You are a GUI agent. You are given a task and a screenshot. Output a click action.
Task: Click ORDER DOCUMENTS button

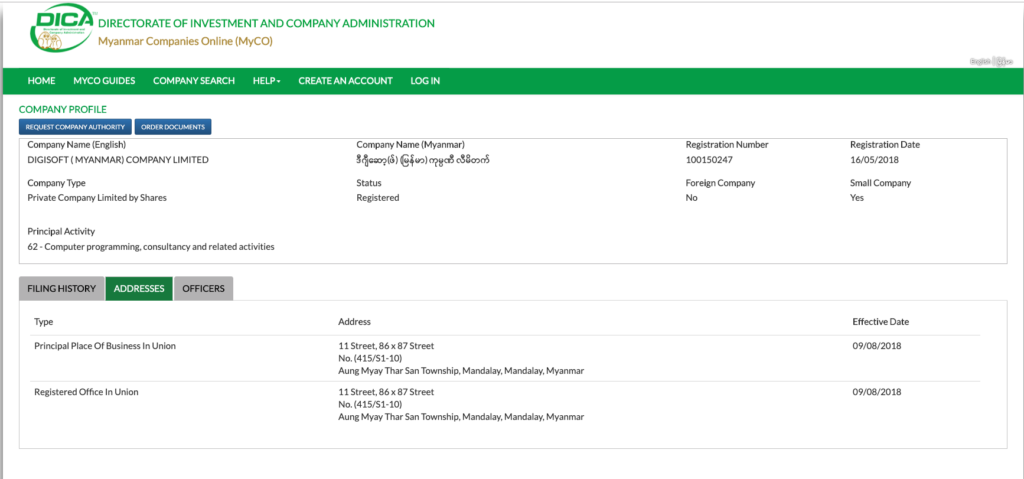(x=173, y=127)
